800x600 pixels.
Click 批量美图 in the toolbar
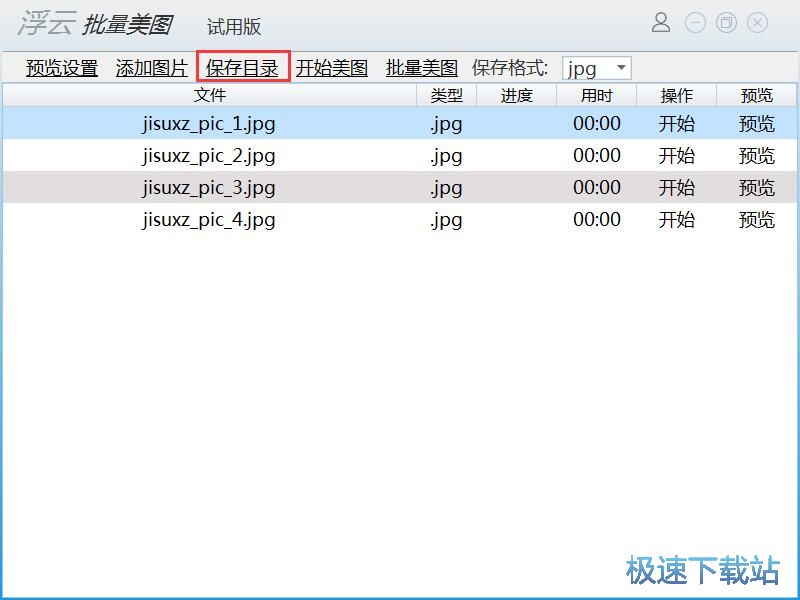pyautogui.click(x=421, y=68)
